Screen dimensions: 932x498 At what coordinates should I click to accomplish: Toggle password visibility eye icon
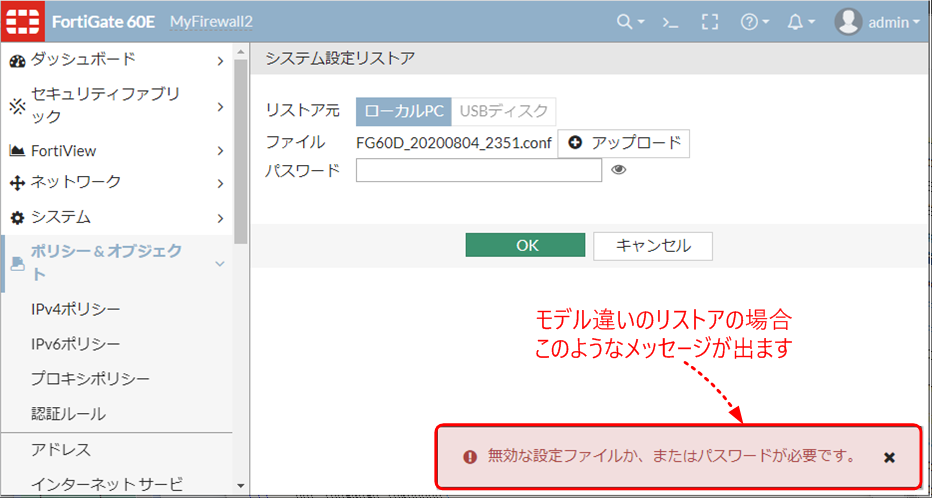619,170
